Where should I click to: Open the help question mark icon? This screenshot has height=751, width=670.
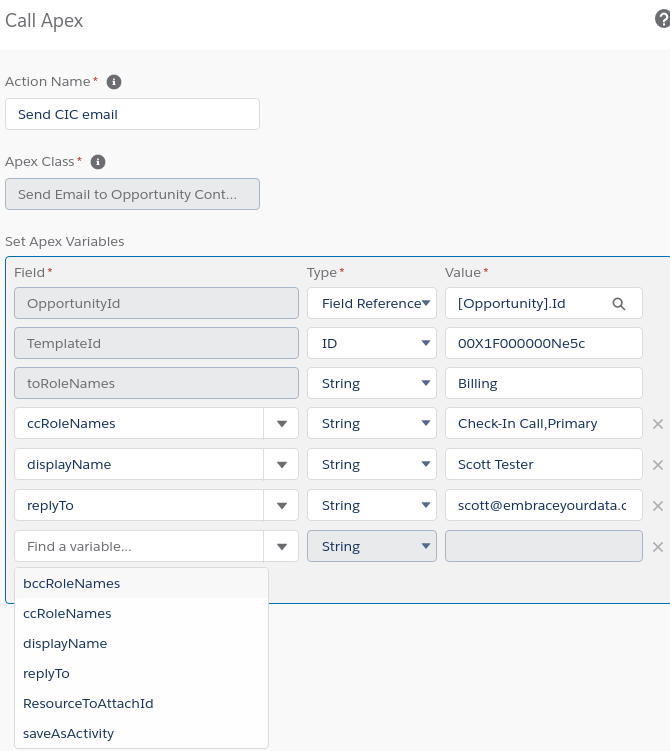pos(663,20)
